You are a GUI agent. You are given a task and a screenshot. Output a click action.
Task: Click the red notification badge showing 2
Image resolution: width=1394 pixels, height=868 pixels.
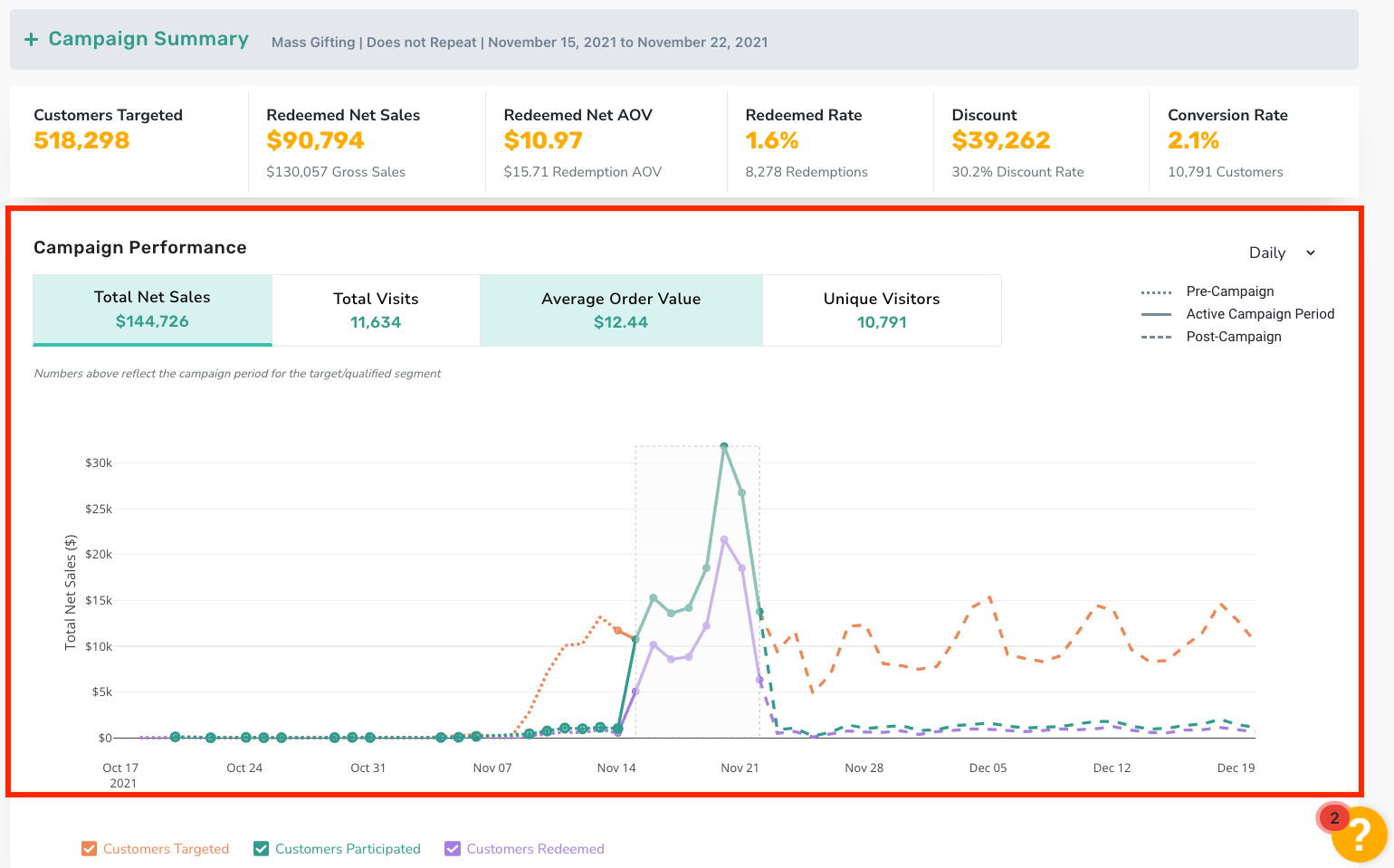pos(1334,818)
